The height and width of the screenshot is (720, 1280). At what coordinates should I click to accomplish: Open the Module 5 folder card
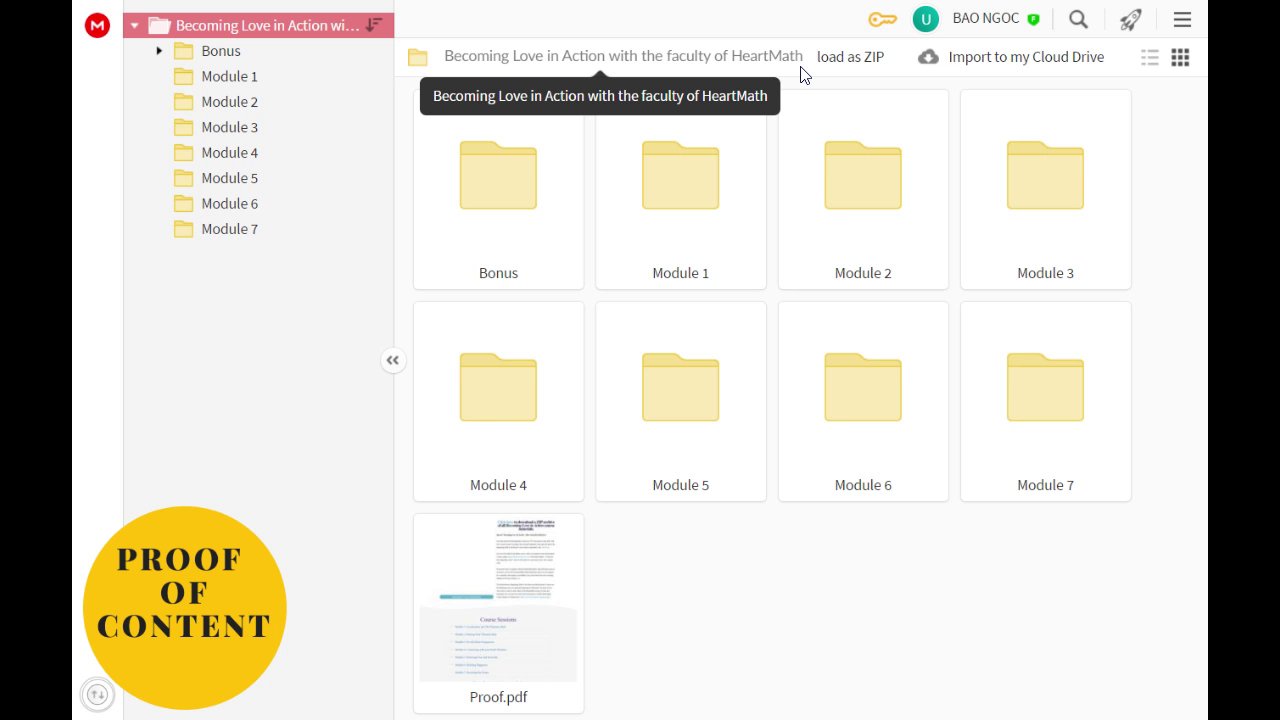(681, 401)
